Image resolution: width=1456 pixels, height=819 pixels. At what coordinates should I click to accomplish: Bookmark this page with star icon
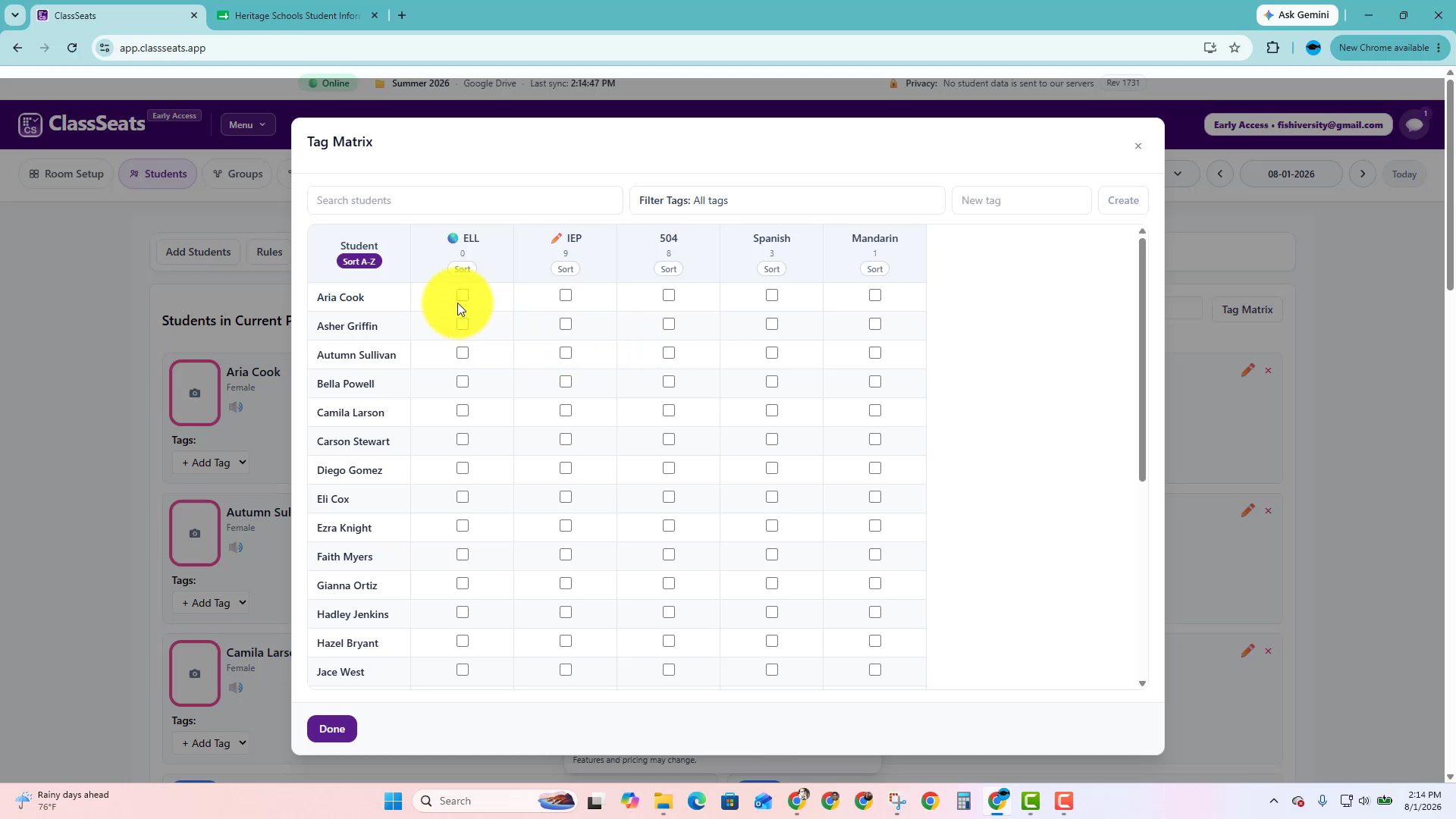point(1235,48)
